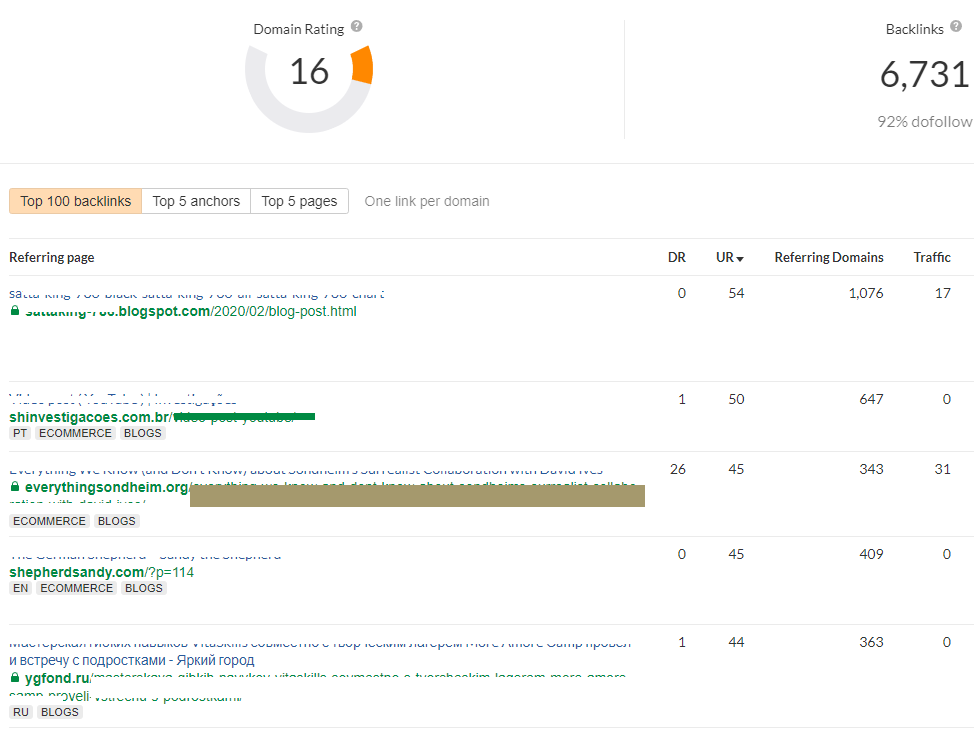Click referring domains value 343
Screen dimensions: 974x729
872,469
